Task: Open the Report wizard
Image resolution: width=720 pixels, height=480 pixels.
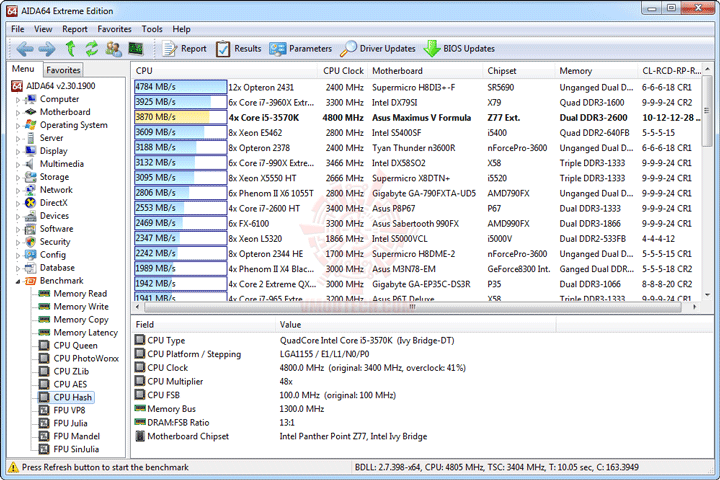Action: (x=184, y=49)
